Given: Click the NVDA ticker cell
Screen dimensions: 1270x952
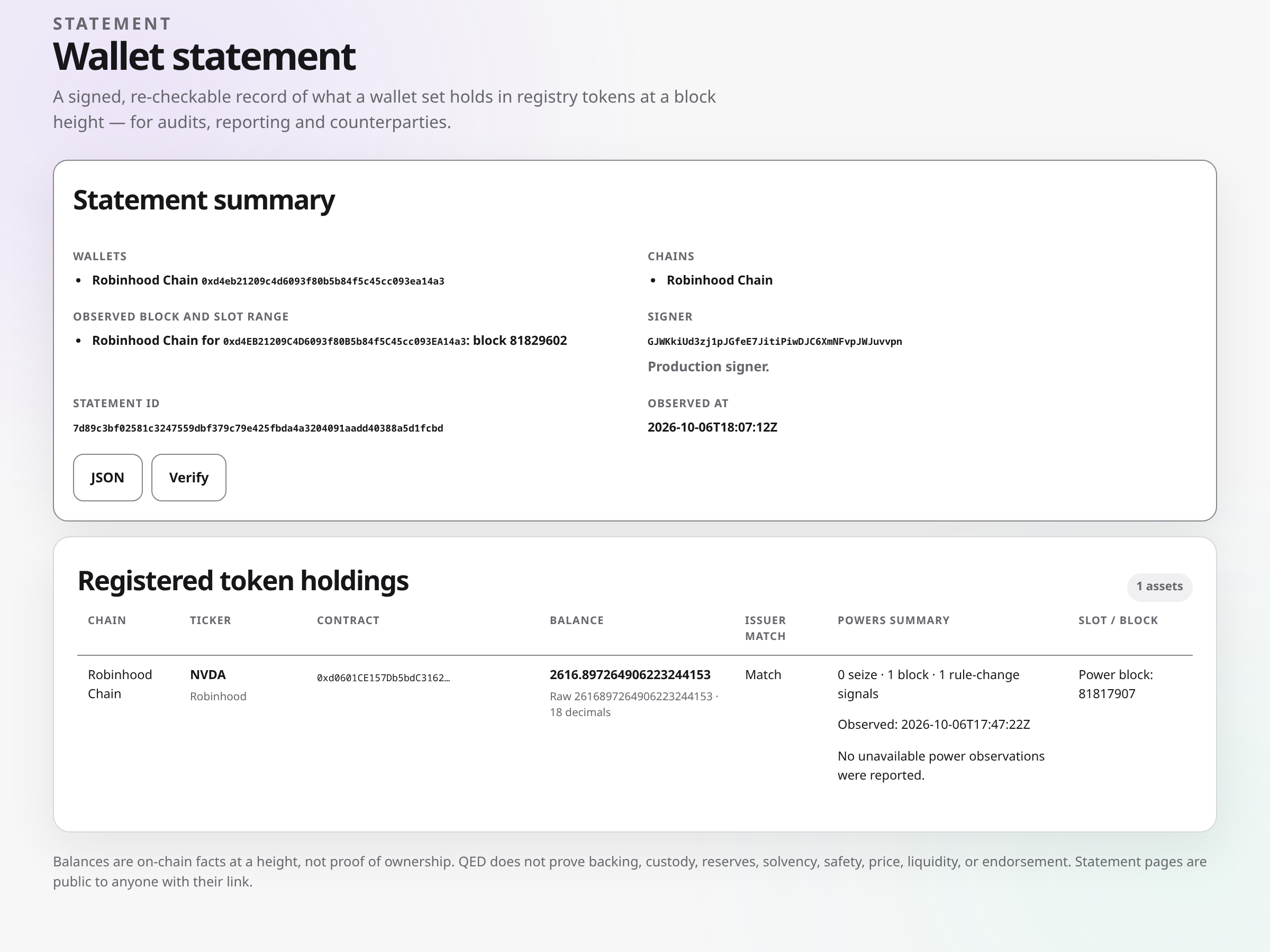Looking at the screenshot, I should click(x=208, y=674).
